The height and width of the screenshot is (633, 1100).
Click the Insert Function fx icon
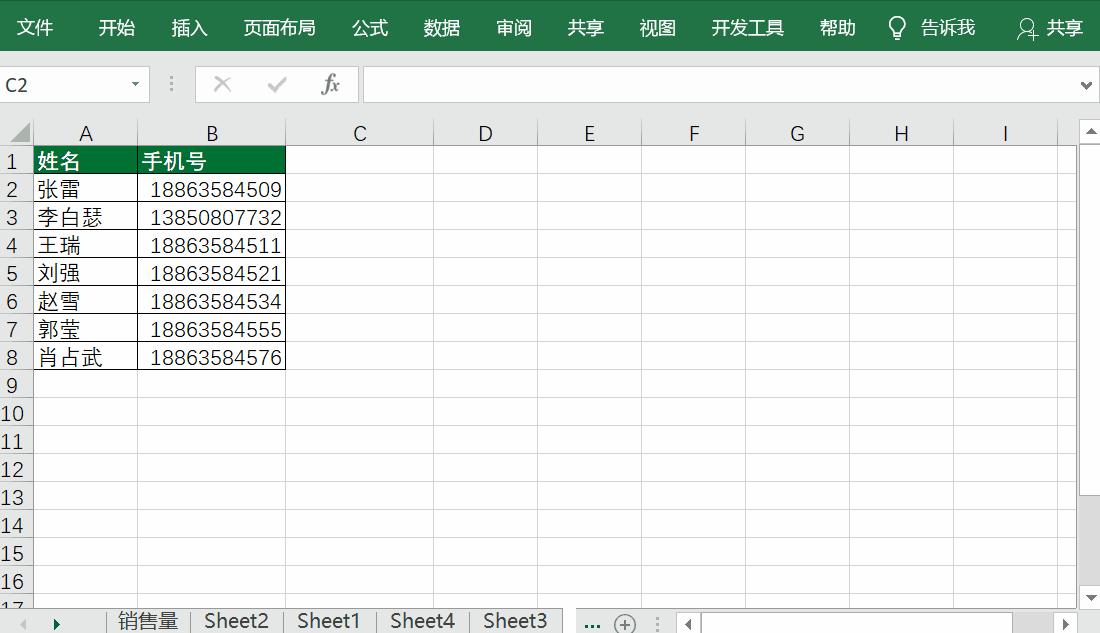(x=332, y=84)
